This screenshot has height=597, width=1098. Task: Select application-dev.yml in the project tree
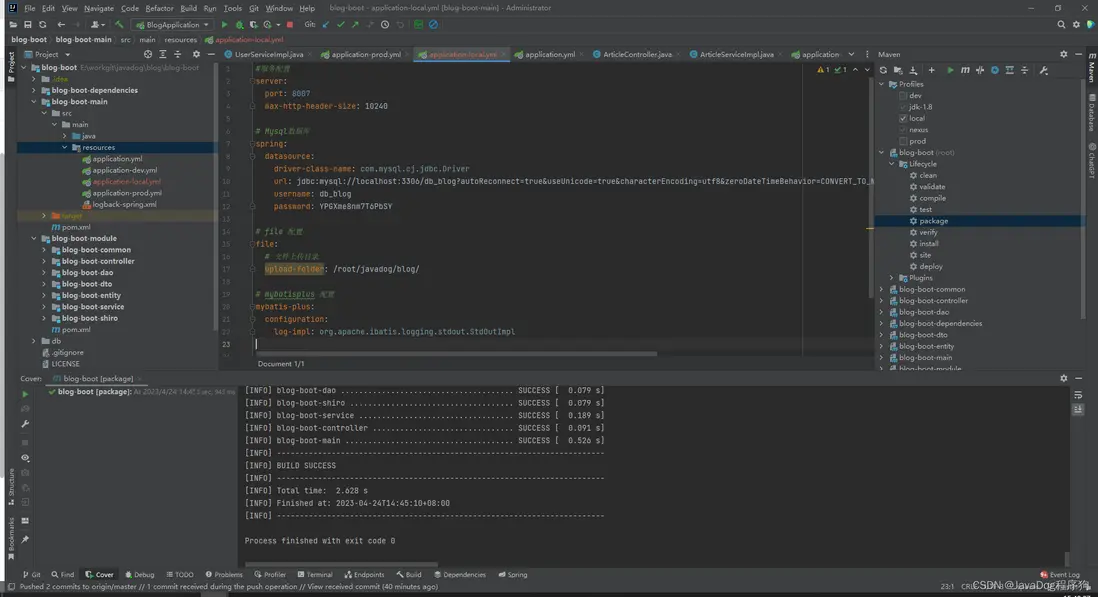click(125, 170)
